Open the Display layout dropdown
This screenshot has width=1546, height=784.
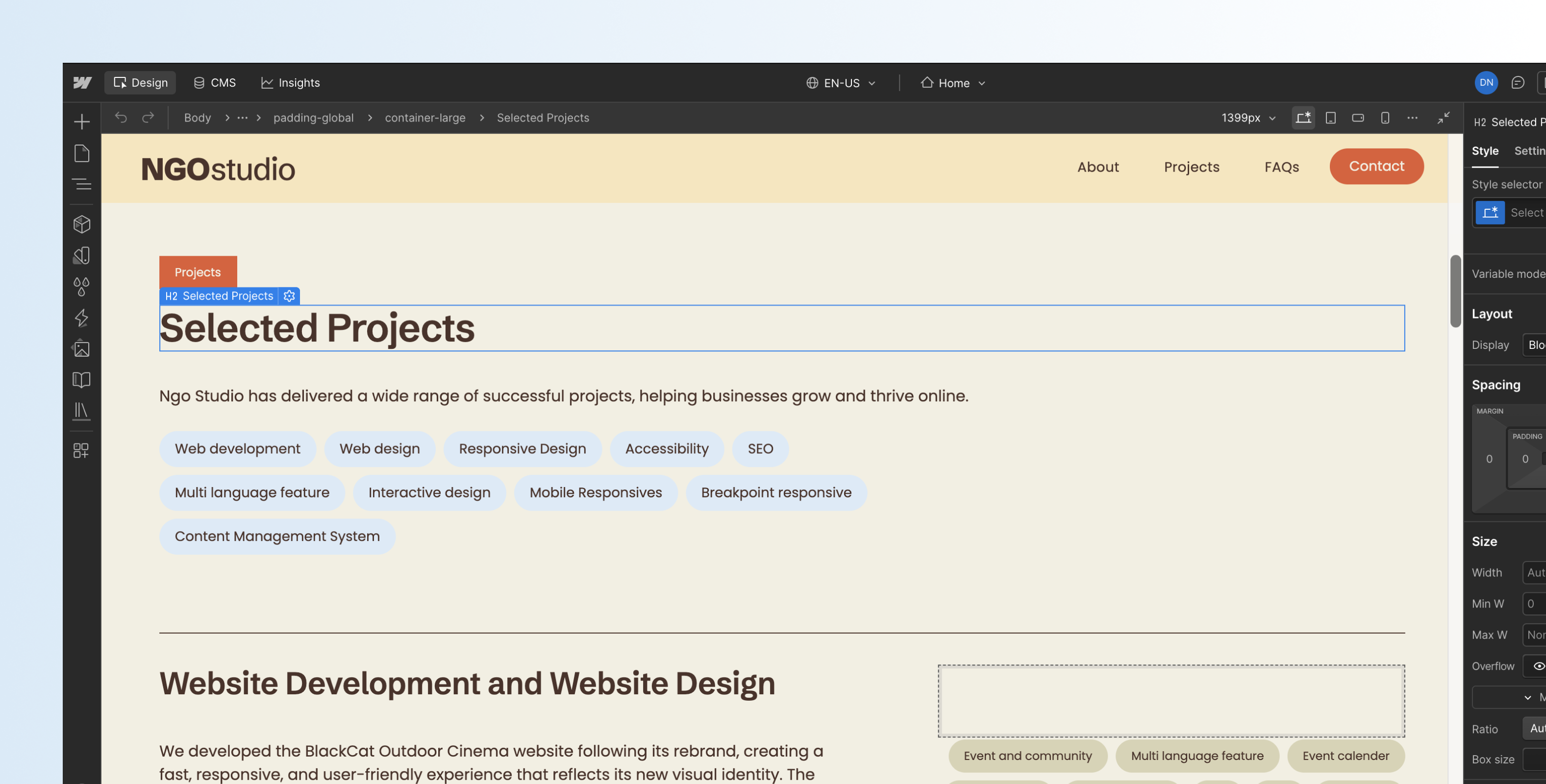click(1535, 345)
